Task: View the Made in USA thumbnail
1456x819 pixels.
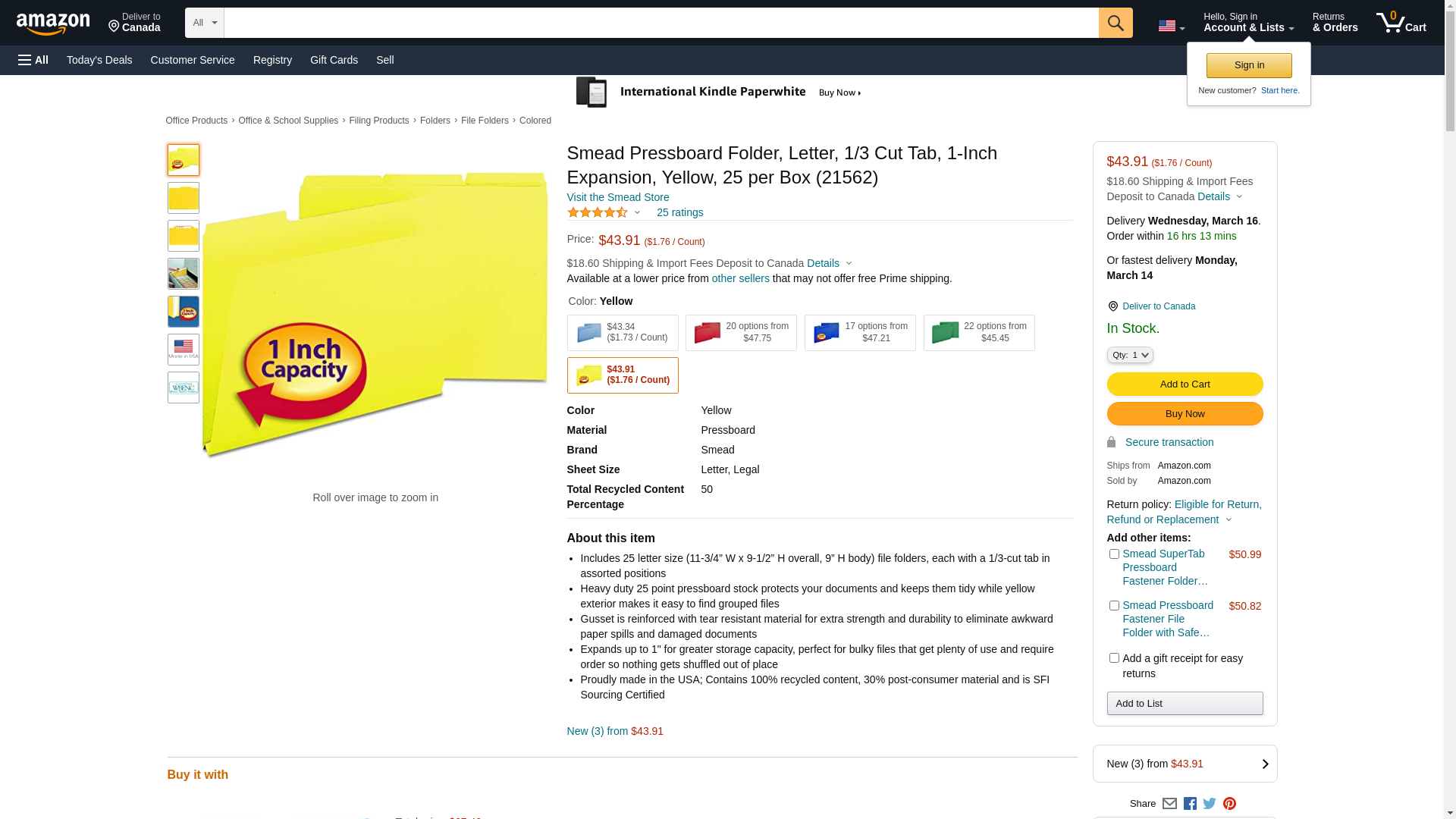Action: click(184, 350)
